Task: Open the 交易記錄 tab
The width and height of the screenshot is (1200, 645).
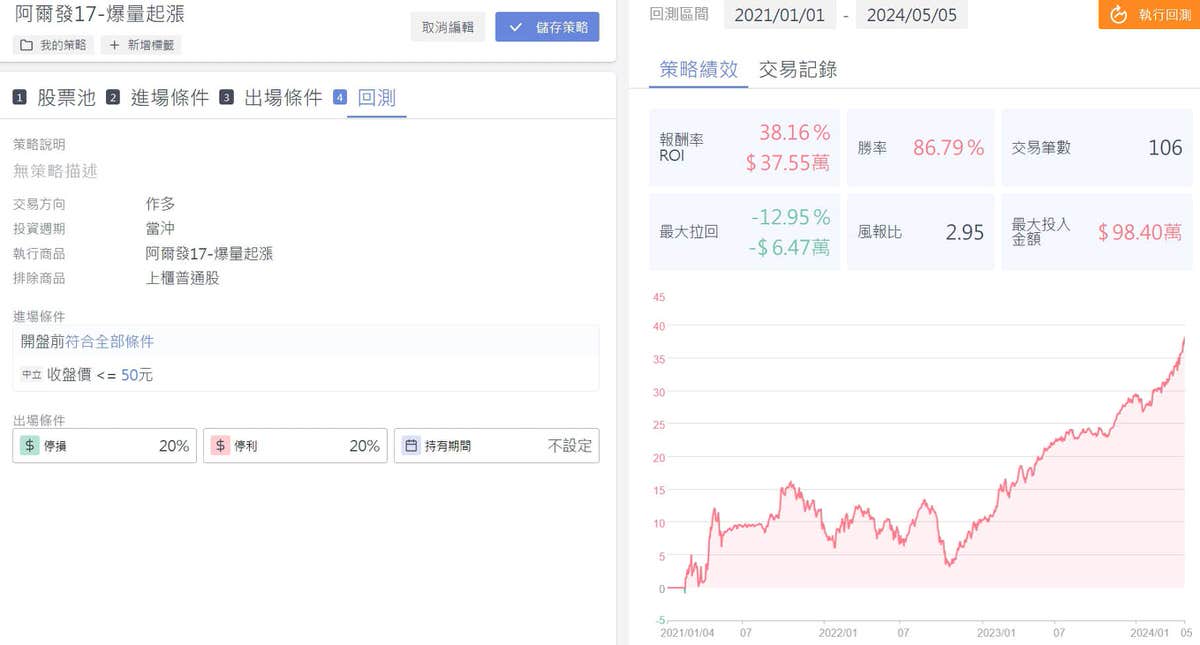Action: click(798, 69)
